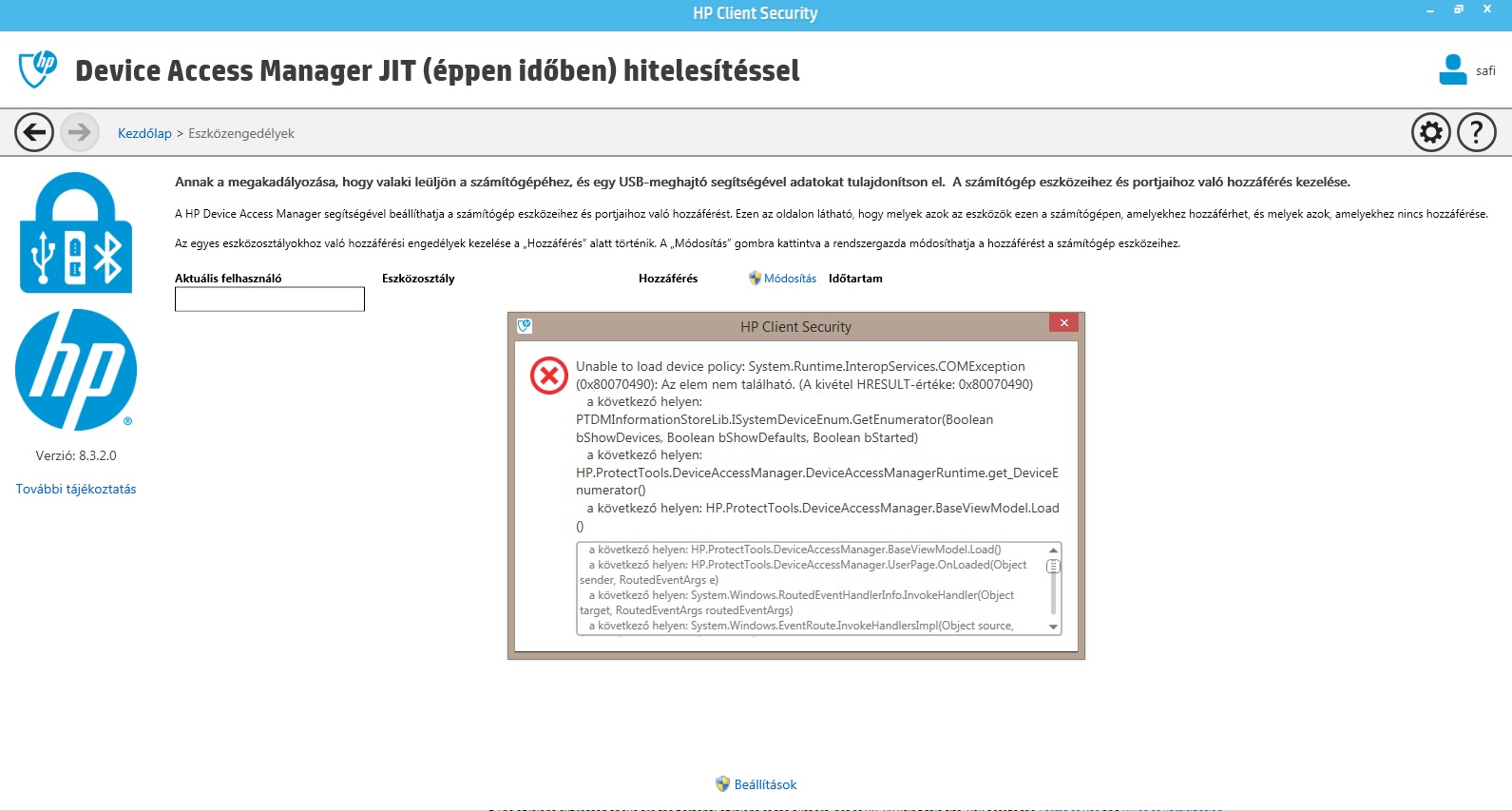Click the DeviceAccessManagerRuntime.get_DeviceEnumerator line
1512x811 pixels.
817,481
